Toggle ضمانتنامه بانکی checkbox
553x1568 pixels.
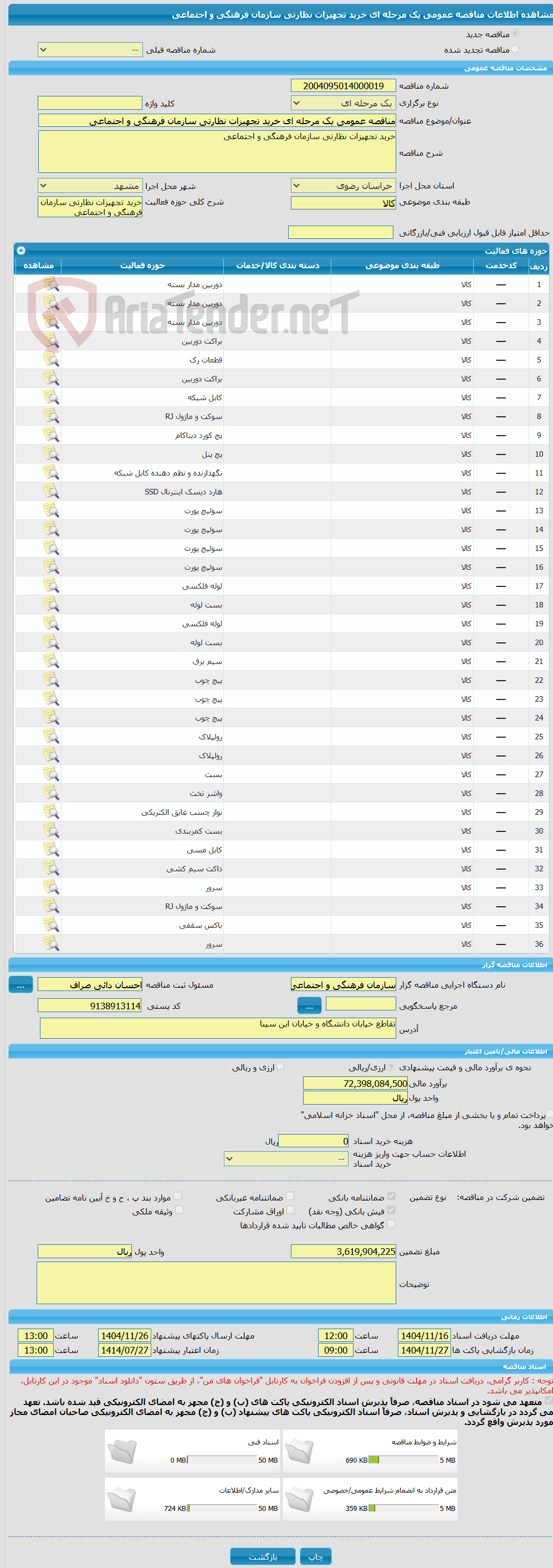391,1196
